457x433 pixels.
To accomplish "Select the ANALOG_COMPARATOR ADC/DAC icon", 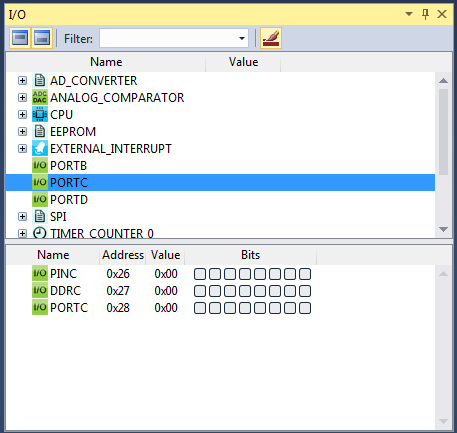I will point(40,97).
